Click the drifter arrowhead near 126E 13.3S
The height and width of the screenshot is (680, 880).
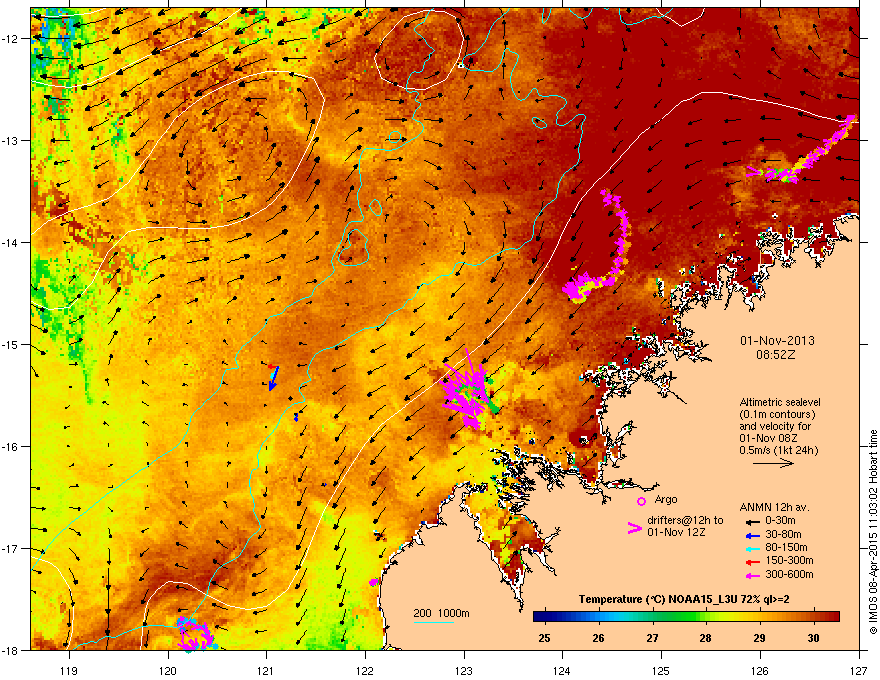(754, 171)
